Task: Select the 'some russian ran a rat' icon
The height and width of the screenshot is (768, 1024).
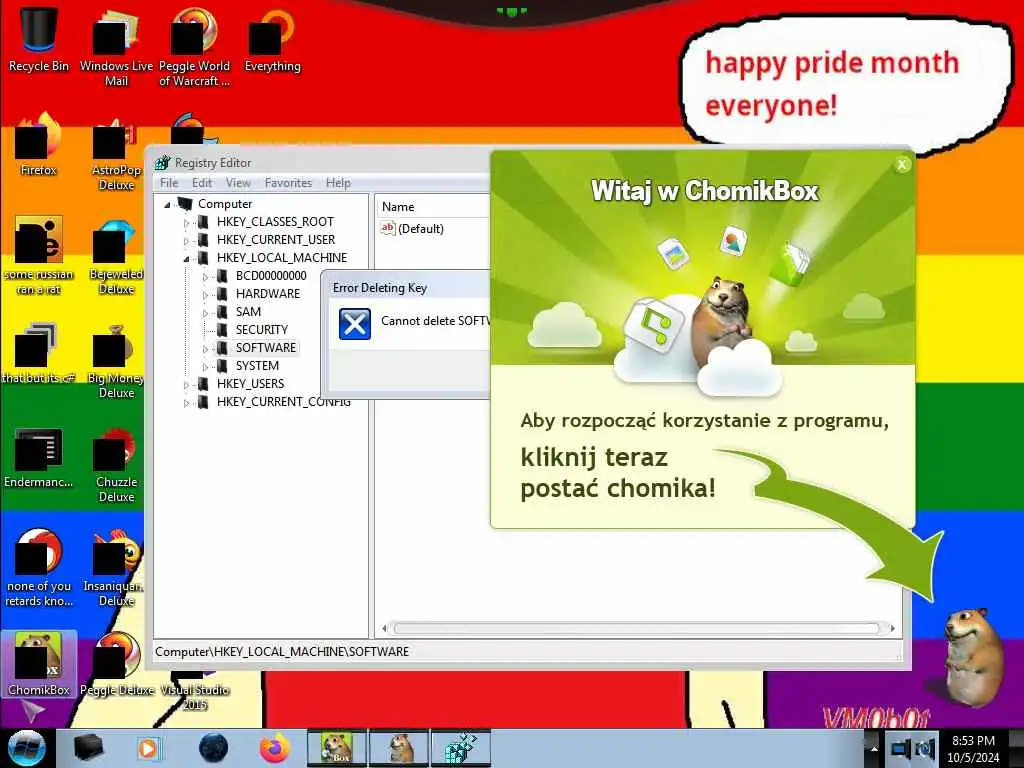Action: (x=38, y=255)
